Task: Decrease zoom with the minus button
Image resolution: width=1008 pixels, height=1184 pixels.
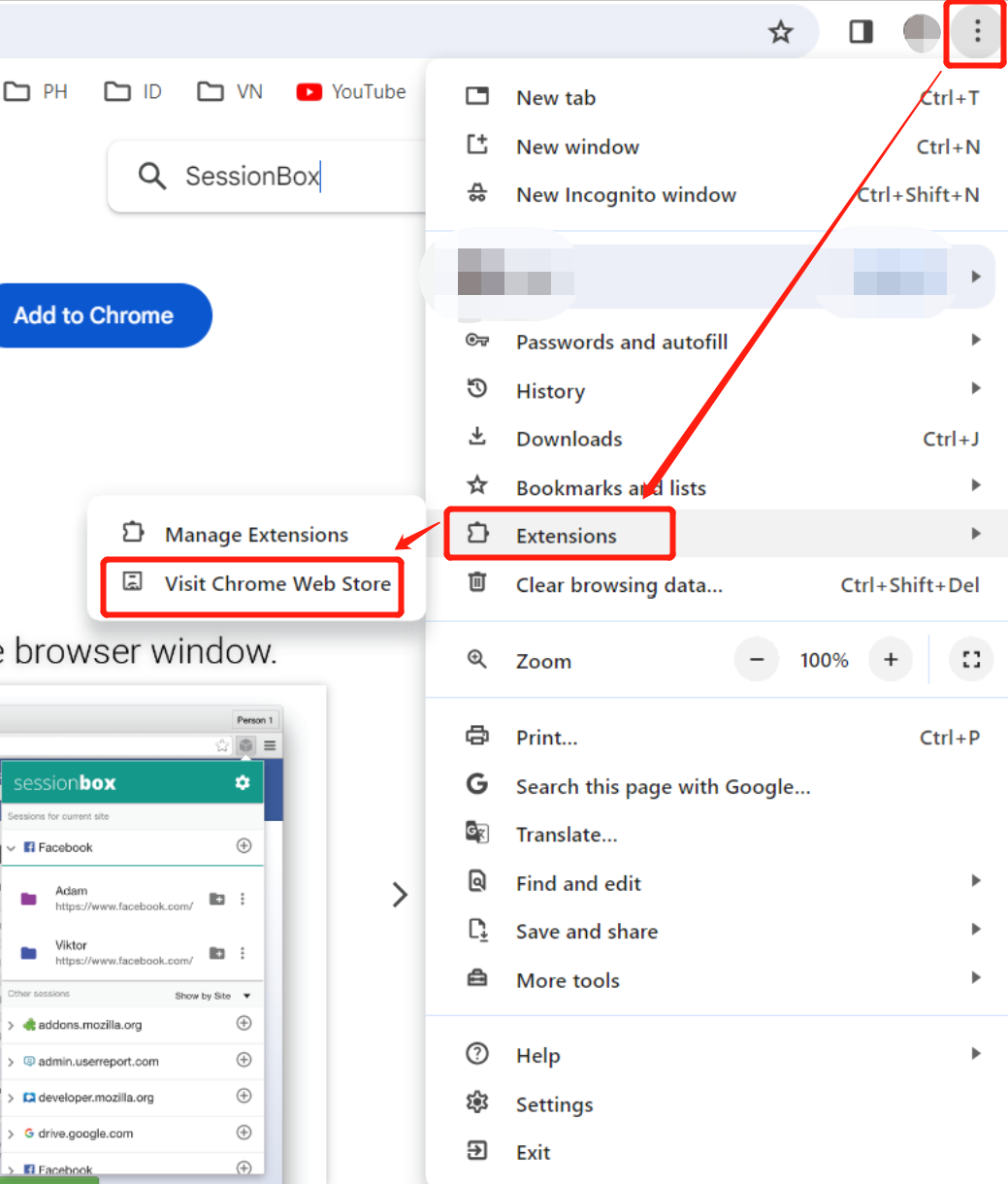Action: point(757,660)
